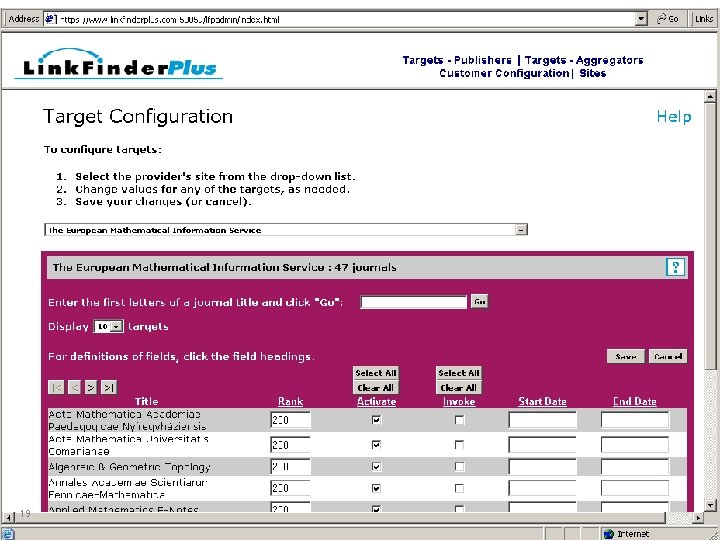Image resolution: width=720 pixels, height=540 pixels.
Task: Click the Save button
Action: tap(625, 356)
